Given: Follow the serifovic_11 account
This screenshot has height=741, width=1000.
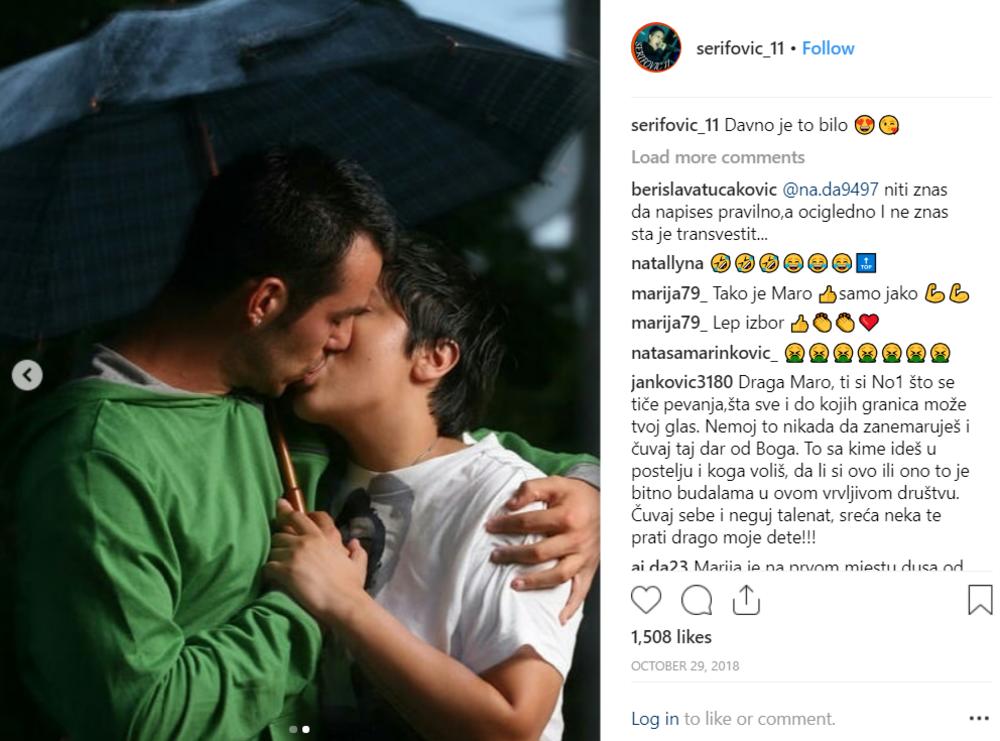Looking at the screenshot, I should tap(828, 48).
